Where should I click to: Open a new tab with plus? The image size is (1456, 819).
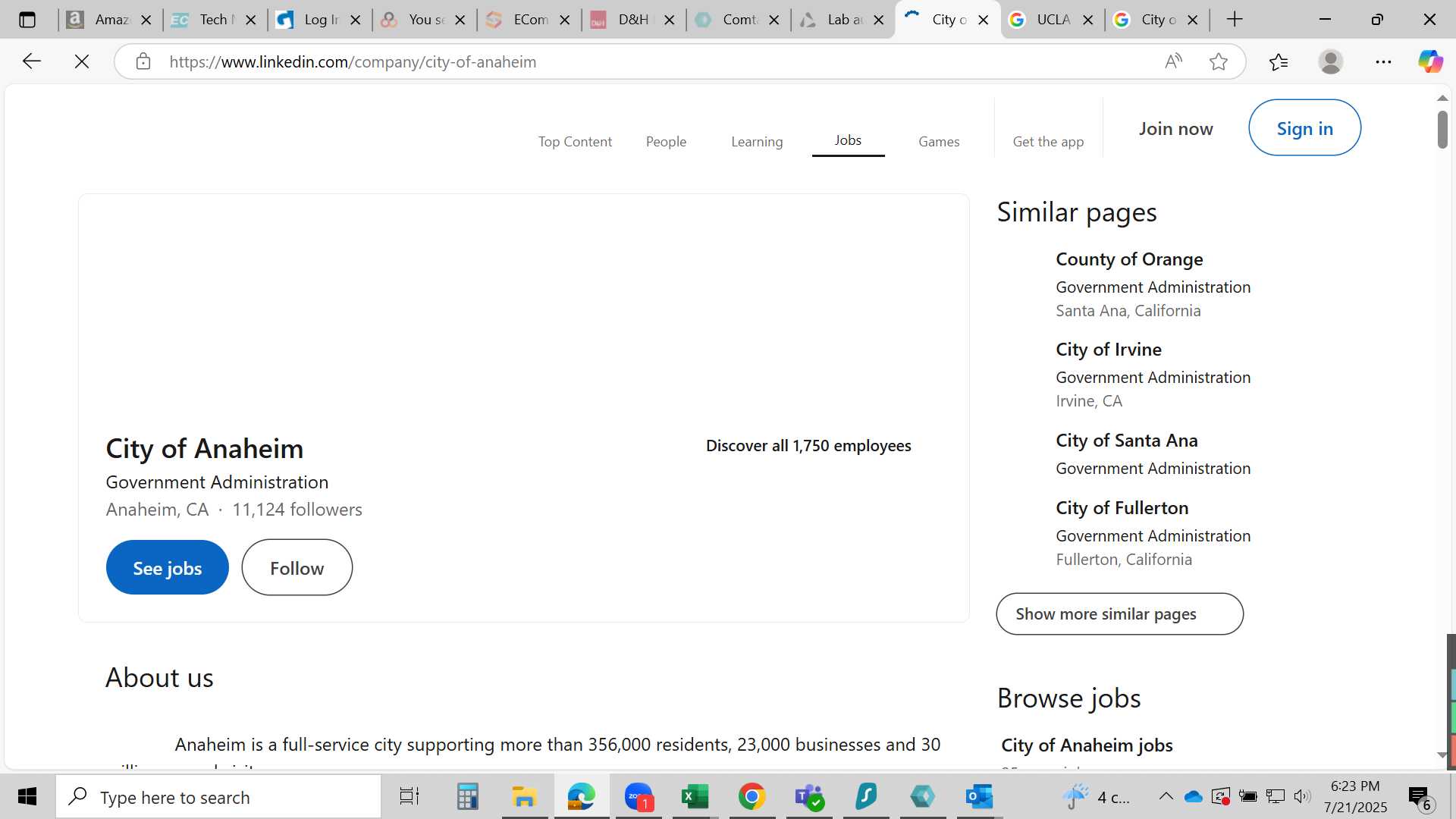click(1235, 20)
